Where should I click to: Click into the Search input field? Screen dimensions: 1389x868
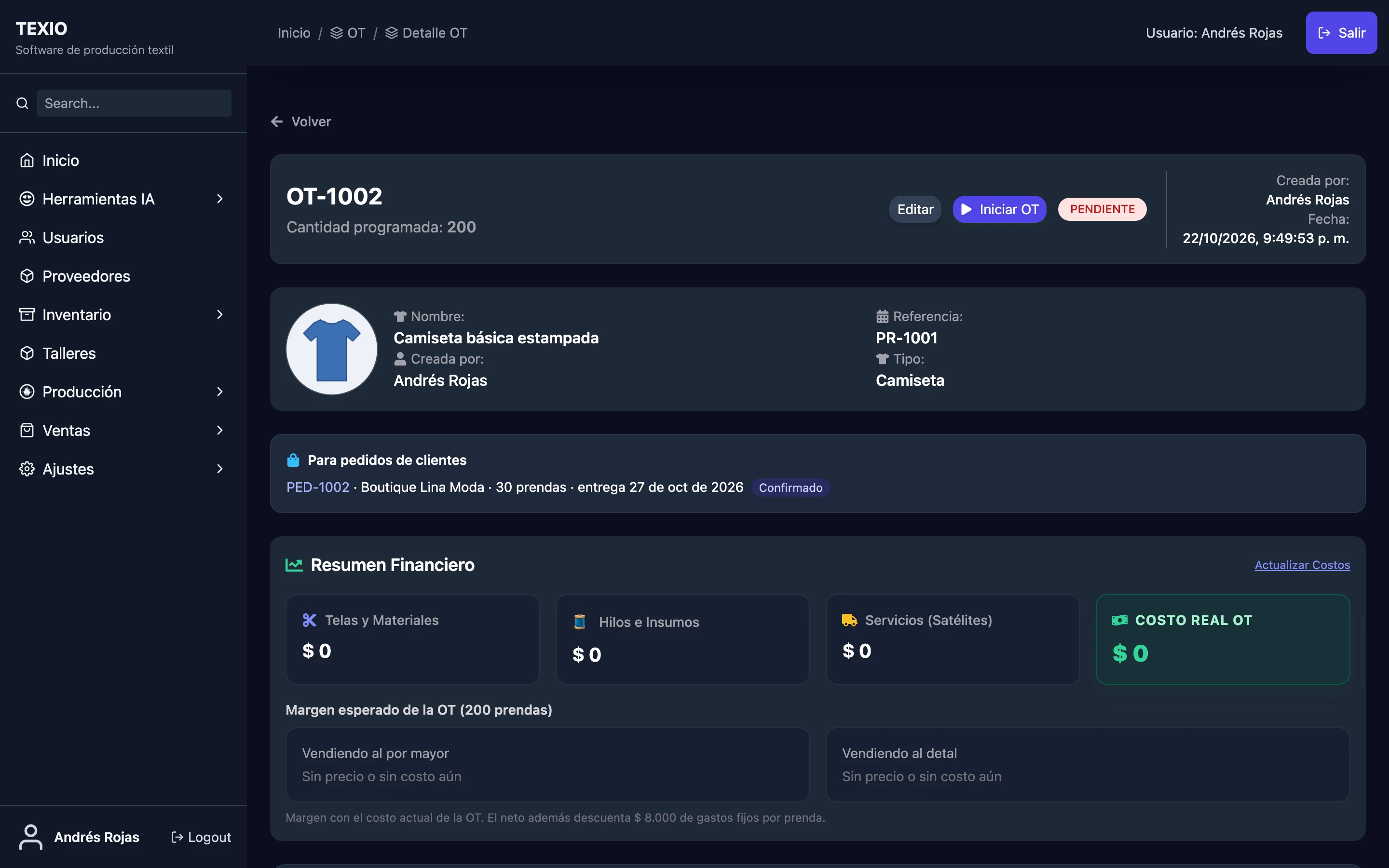click(134, 103)
